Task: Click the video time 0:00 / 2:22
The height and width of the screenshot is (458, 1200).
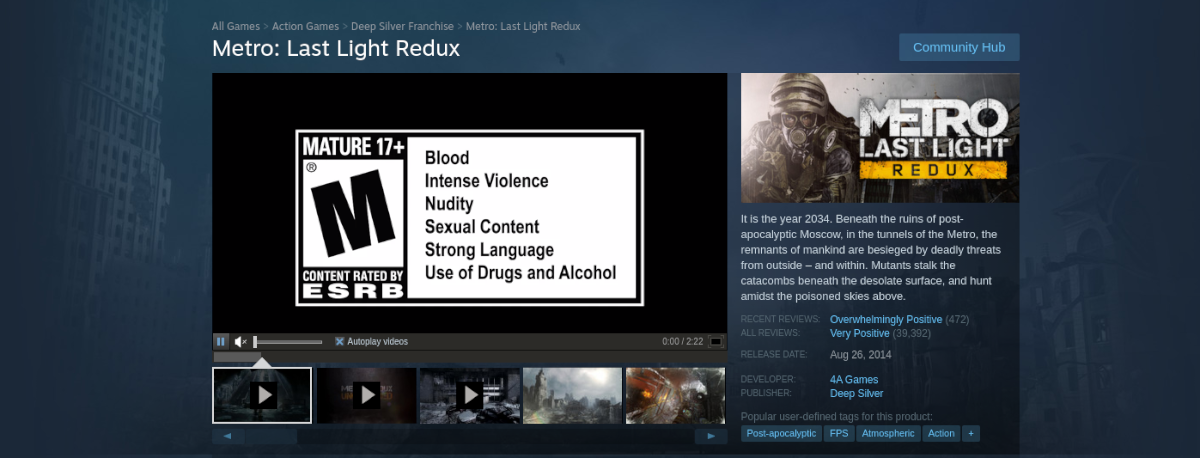Action: pos(682,342)
